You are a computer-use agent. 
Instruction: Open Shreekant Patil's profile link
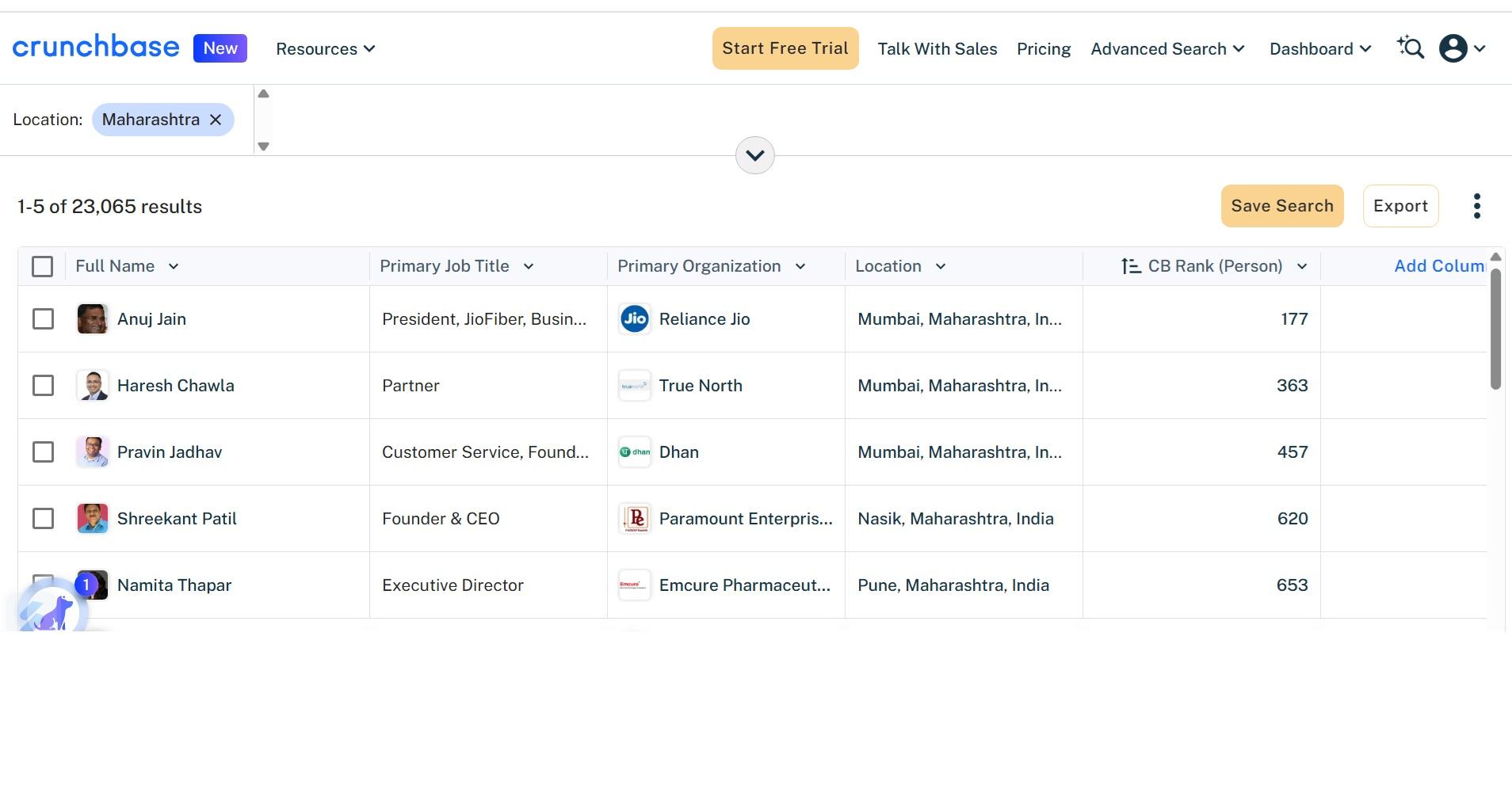[x=177, y=519]
